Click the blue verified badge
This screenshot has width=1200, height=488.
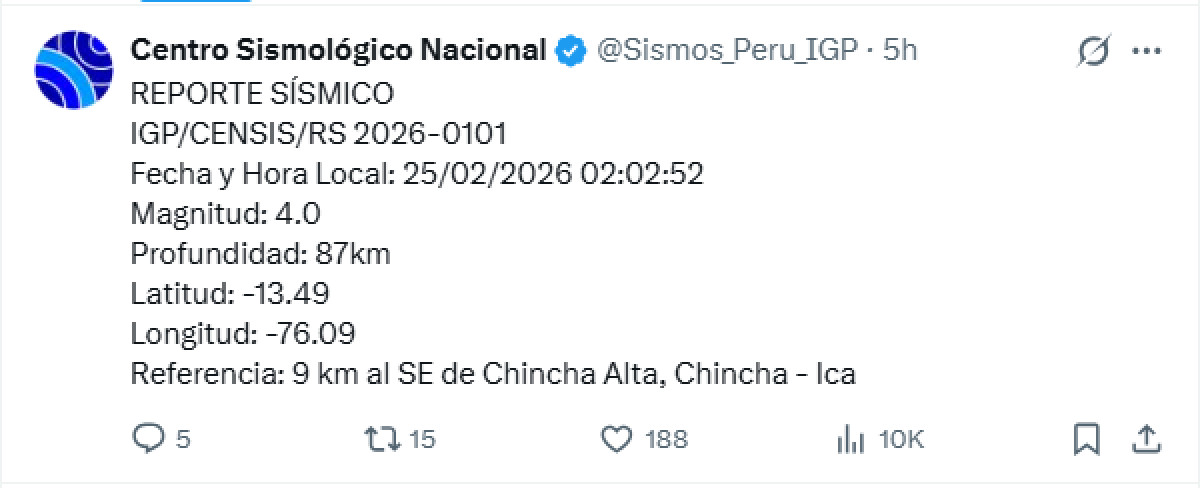click(x=571, y=50)
